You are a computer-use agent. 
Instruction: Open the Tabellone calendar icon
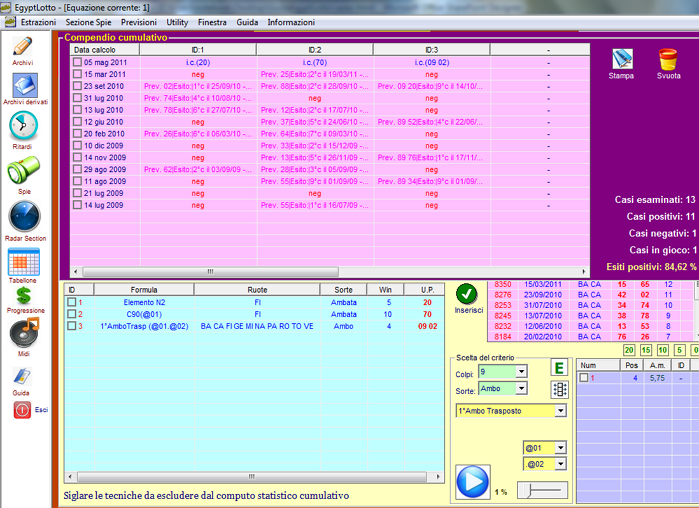(23, 262)
